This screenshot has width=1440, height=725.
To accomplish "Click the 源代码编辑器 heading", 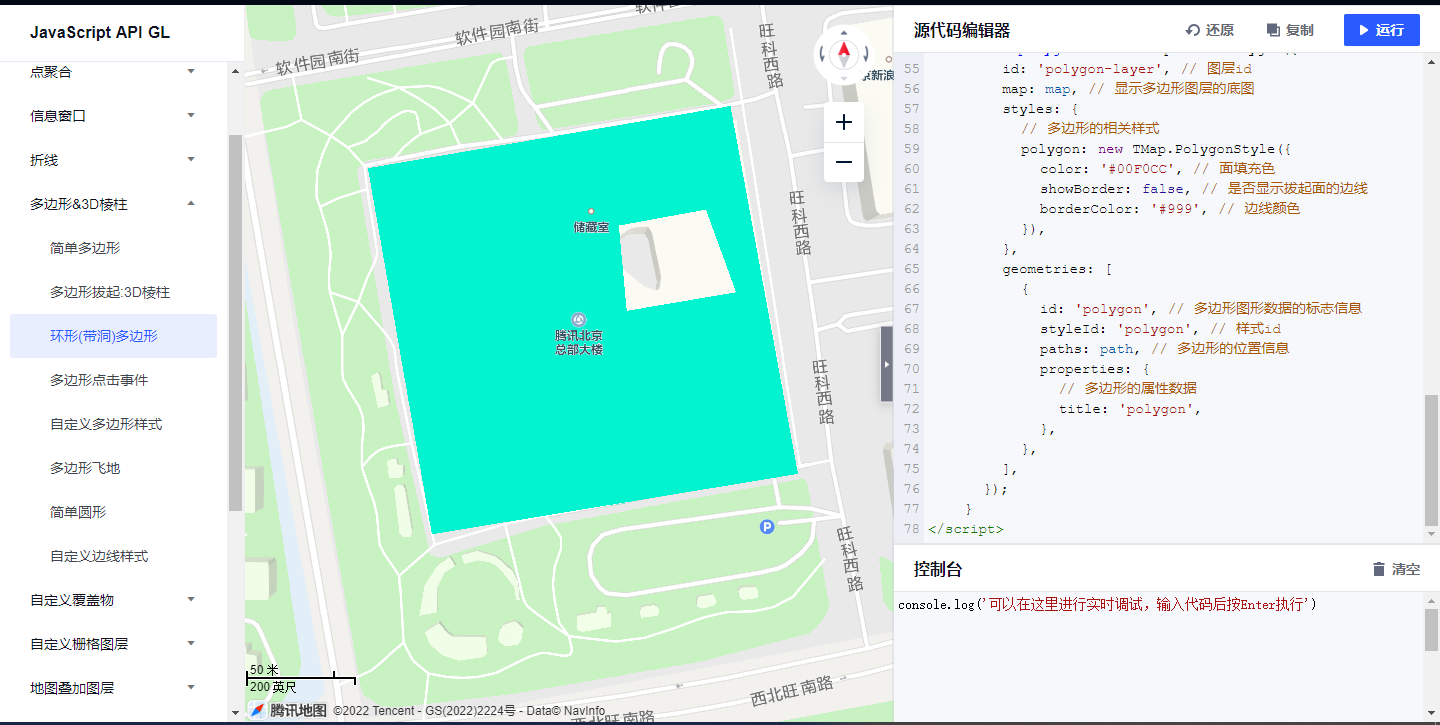I will tap(962, 30).
